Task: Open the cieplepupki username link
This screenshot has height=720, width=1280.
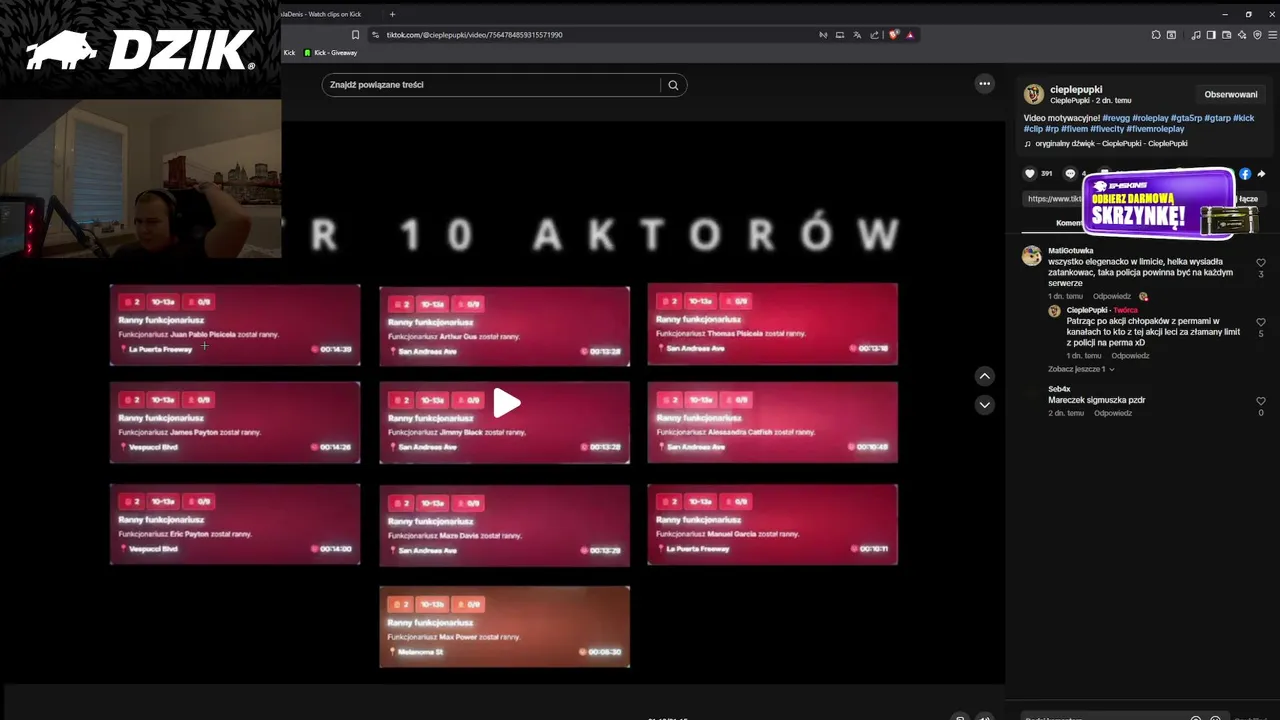Action: point(1076,89)
